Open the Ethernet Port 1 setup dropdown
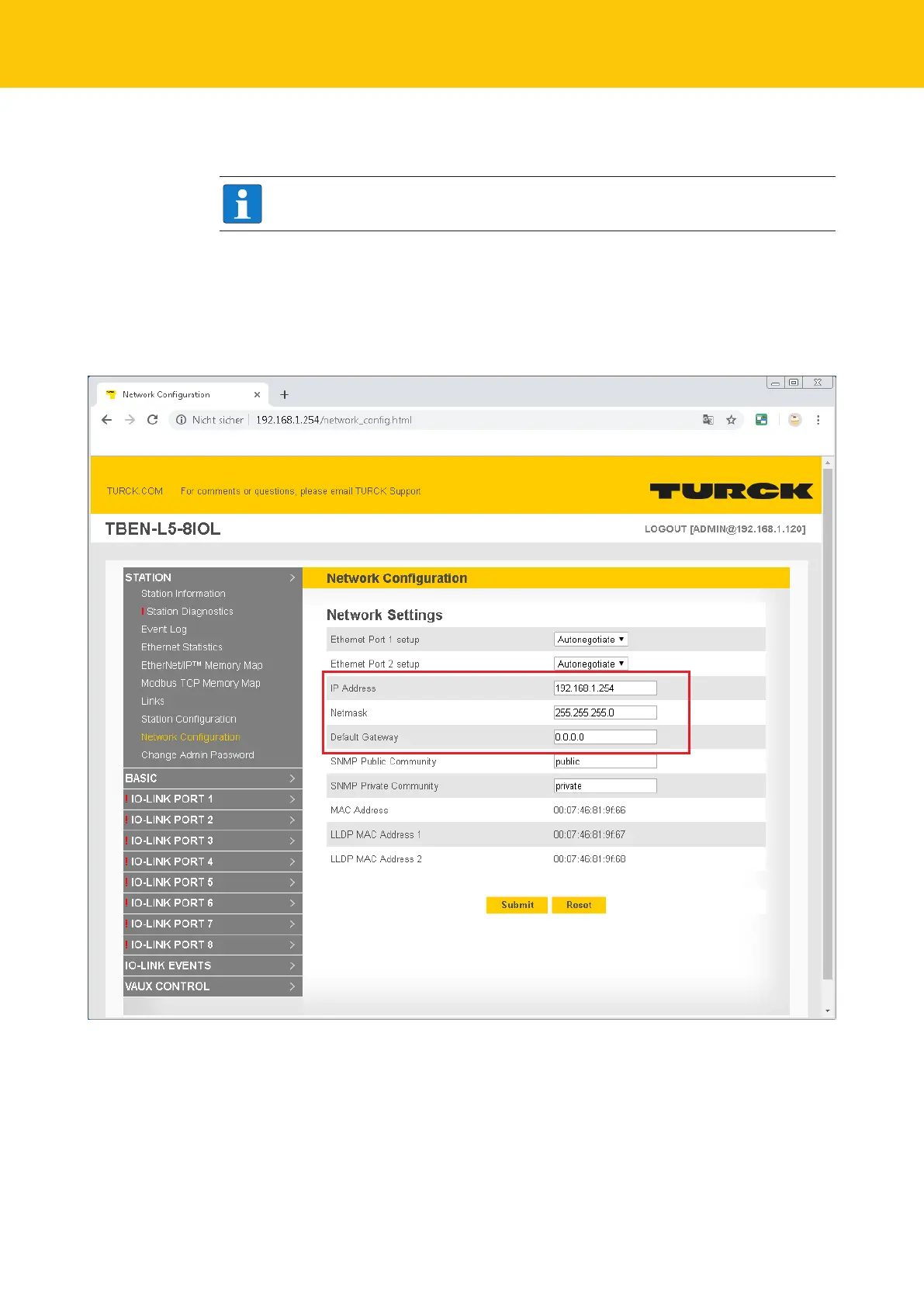924x1307 pixels. point(591,640)
